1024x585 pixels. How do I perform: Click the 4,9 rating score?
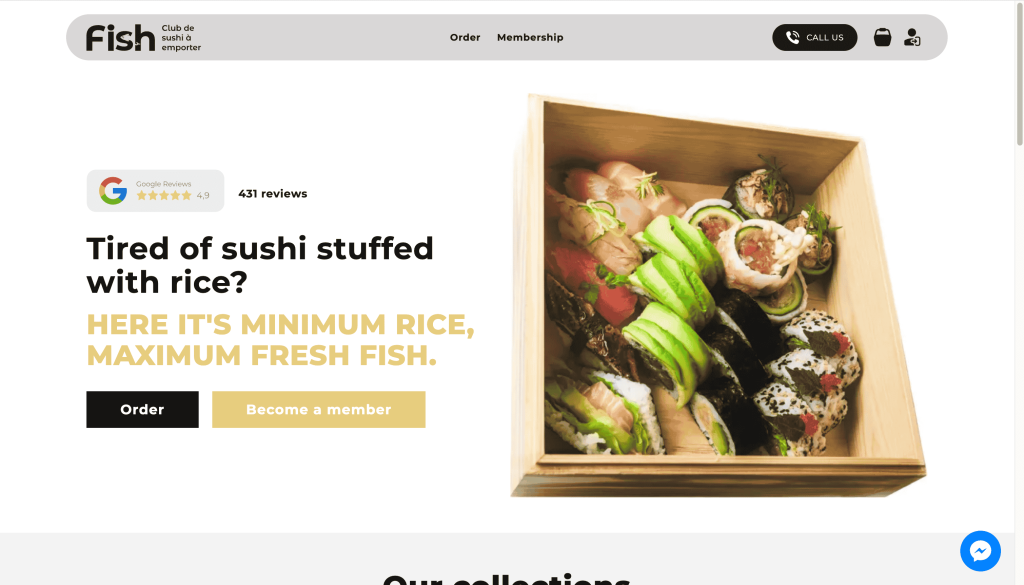(203, 195)
